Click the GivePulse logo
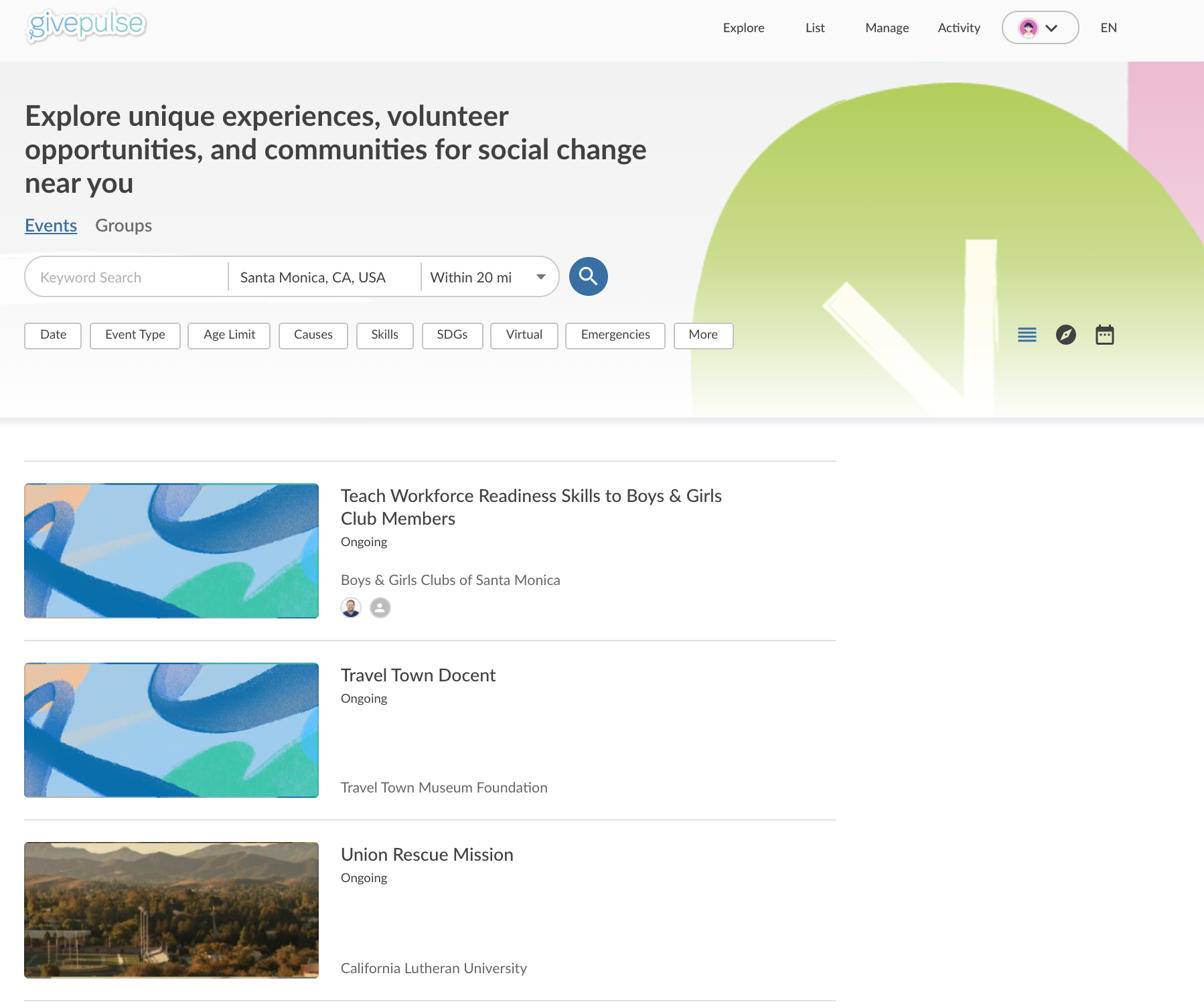 click(x=86, y=25)
